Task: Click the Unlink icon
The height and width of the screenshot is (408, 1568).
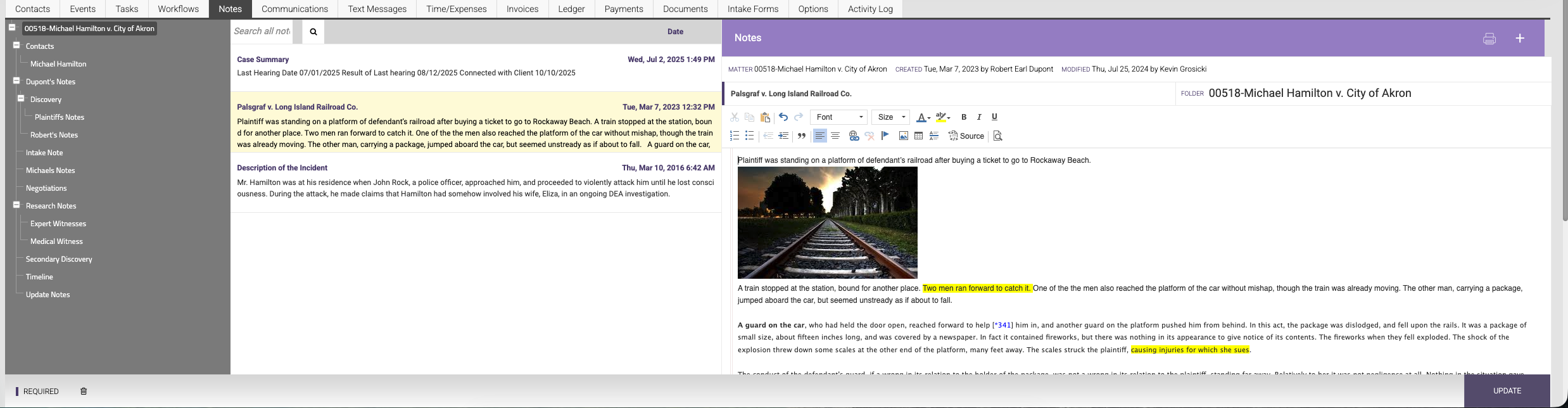Action: (869, 136)
